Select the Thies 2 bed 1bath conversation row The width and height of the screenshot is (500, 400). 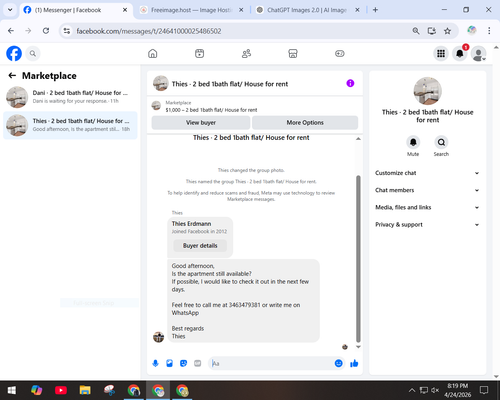pos(70,125)
